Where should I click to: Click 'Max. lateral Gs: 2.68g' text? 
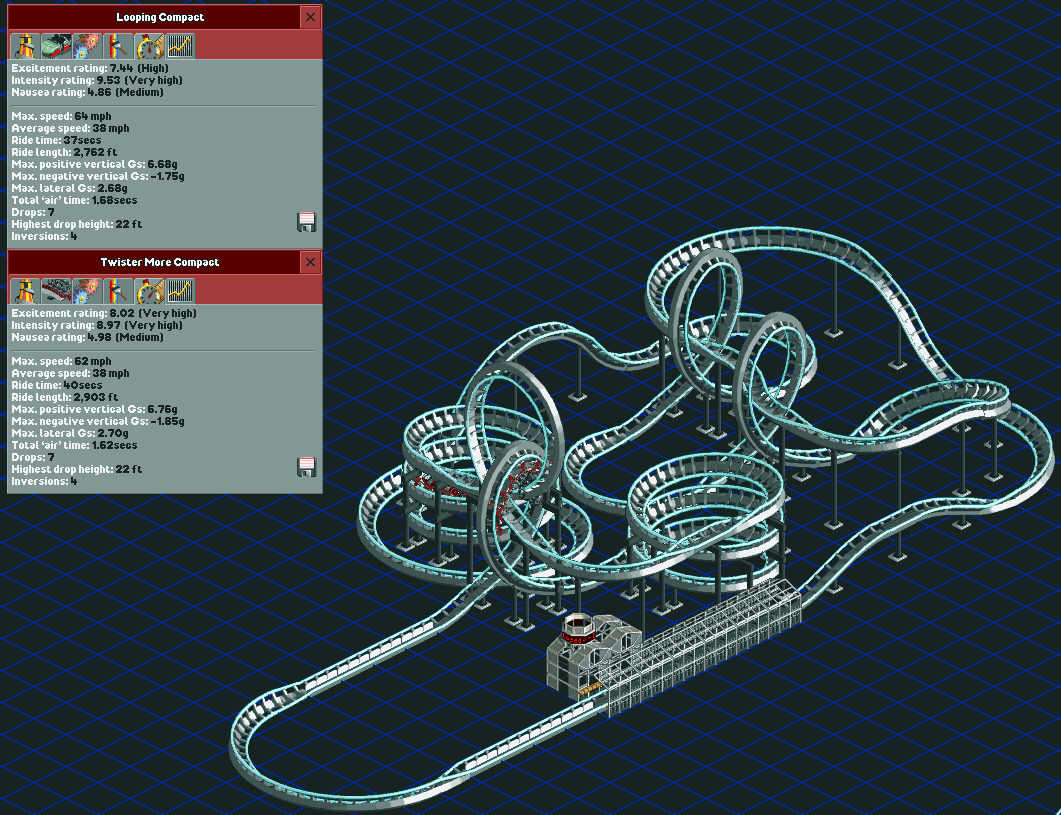click(69, 188)
